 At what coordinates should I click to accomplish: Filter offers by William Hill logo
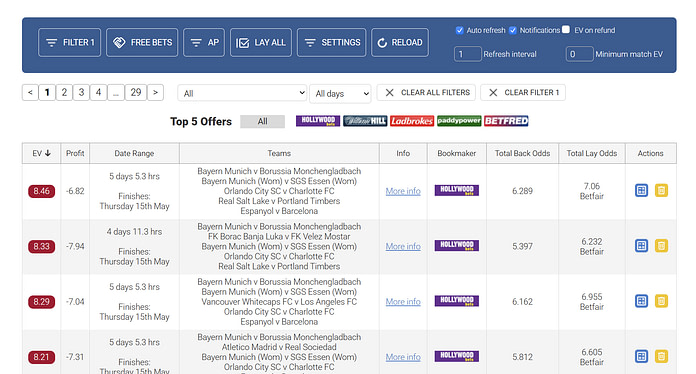point(365,121)
